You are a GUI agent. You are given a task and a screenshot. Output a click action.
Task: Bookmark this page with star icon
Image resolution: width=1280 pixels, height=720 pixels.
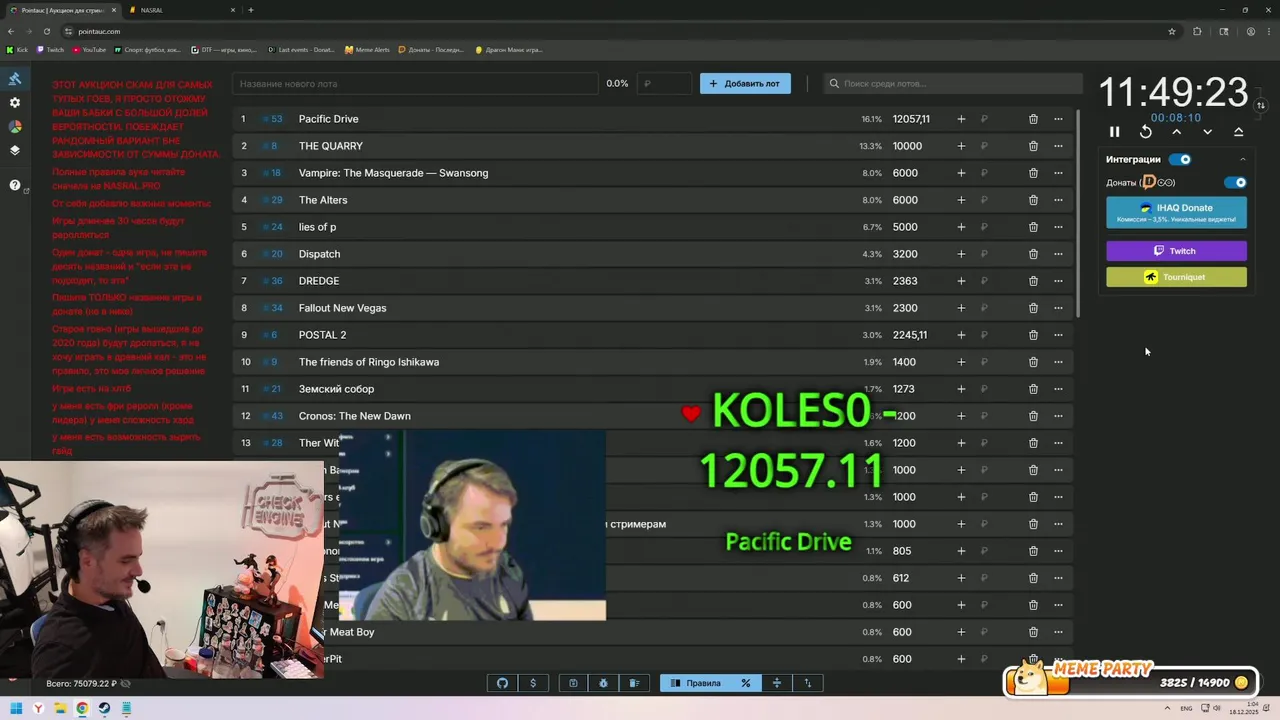[1172, 31]
